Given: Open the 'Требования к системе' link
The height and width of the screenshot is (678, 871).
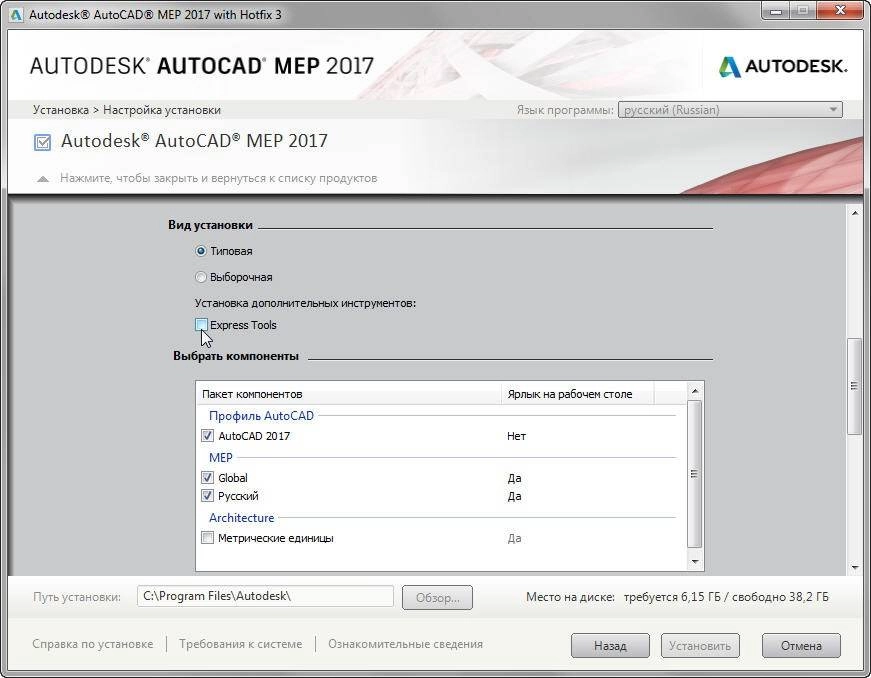Looking at the screenshot, I should click(241, 644).
